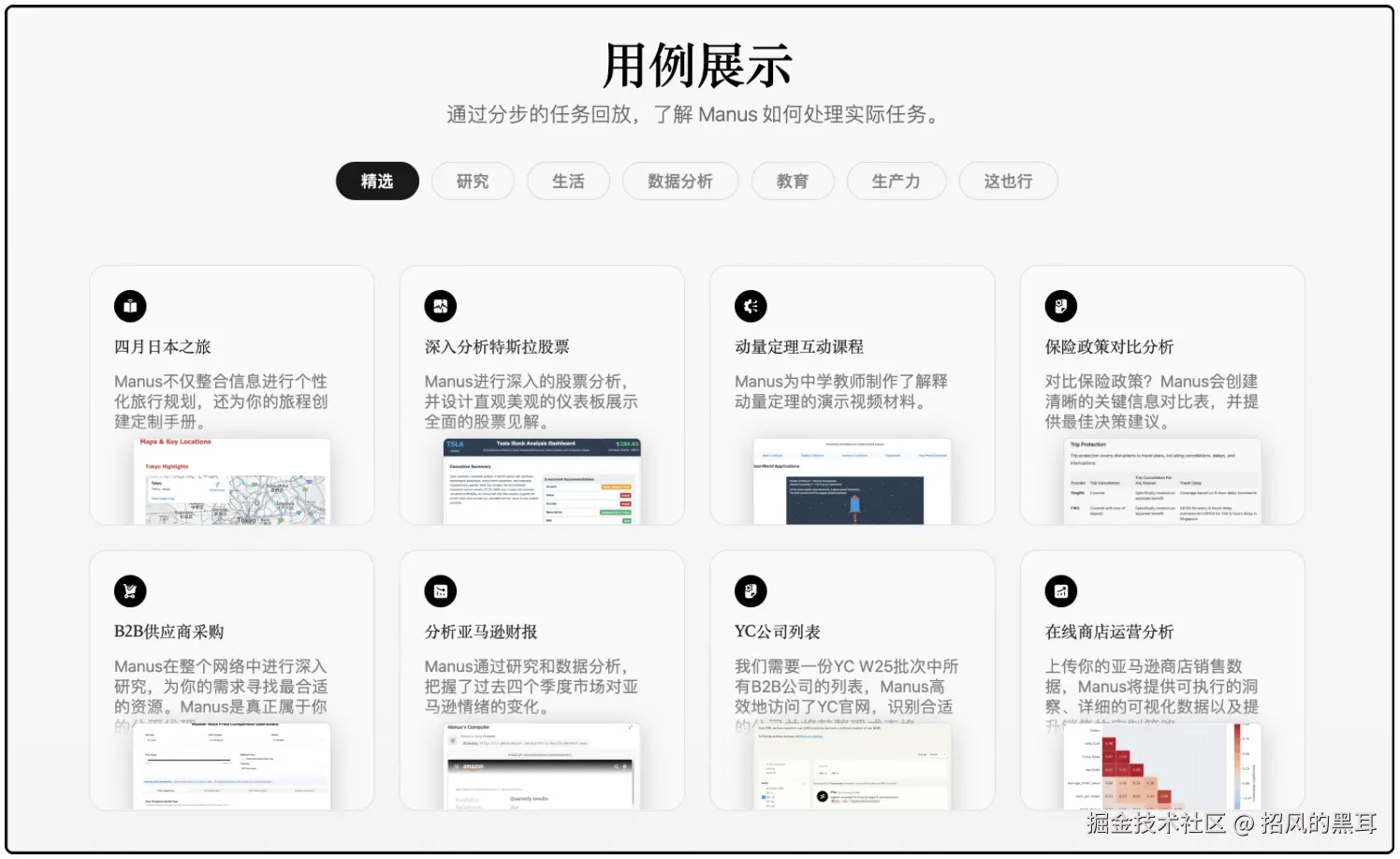
Task: Click the Tokyo map thumbnail preview
Action: click(x=232, y=481)
